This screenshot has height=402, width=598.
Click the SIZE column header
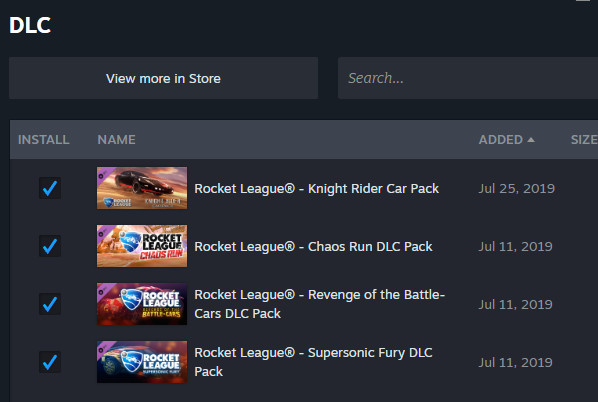[x=584, y=140]
